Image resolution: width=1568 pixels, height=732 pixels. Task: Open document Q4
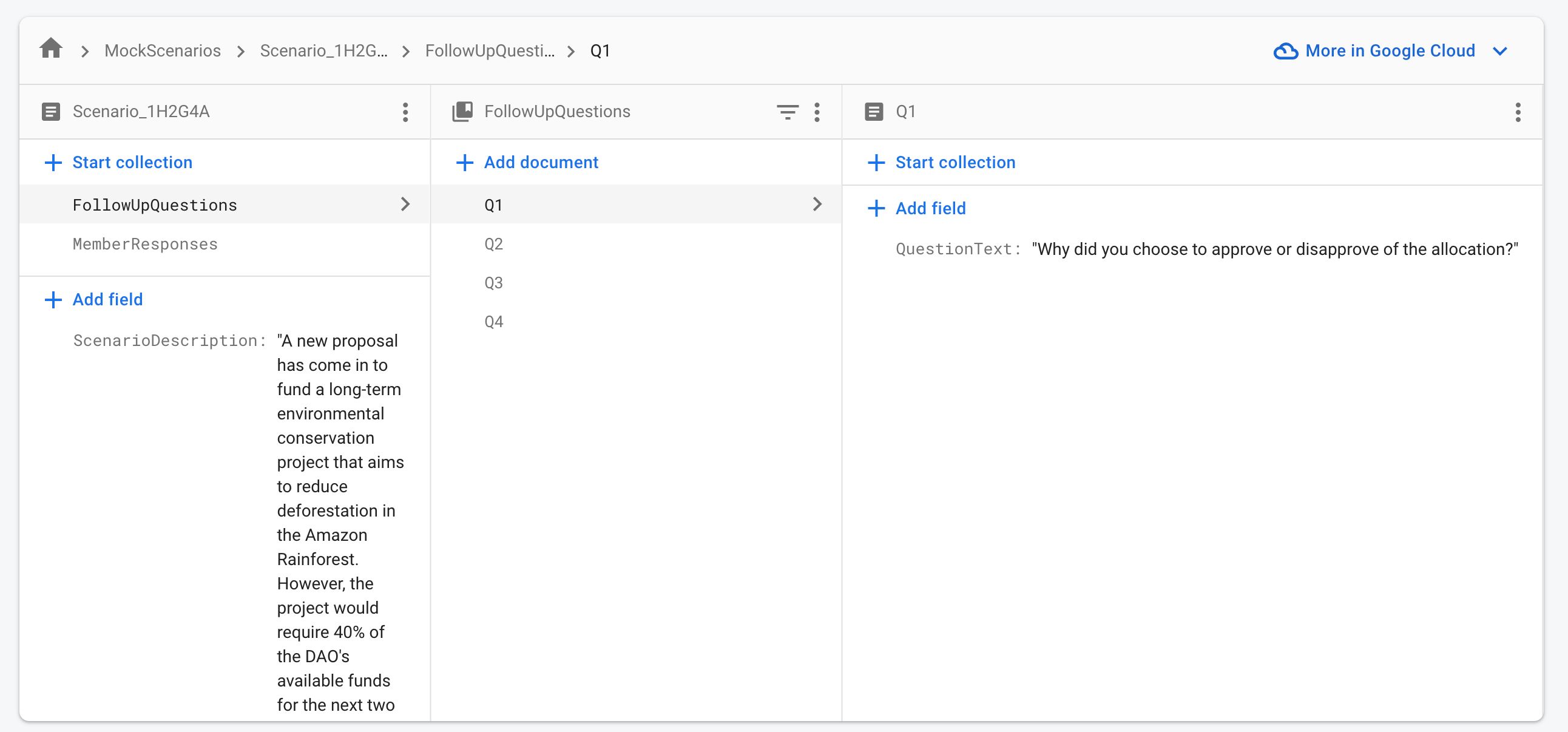tap(494, 322)
